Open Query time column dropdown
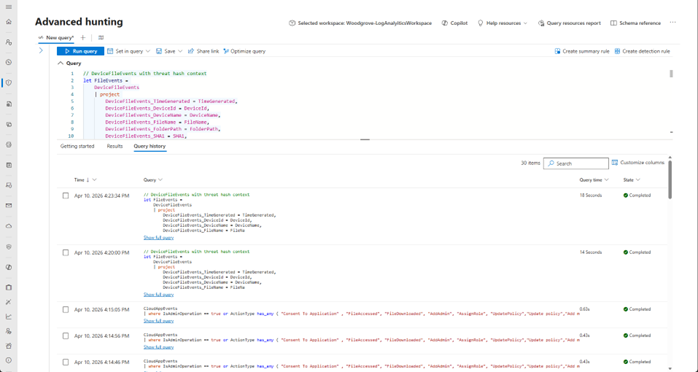 coord(606,180)
